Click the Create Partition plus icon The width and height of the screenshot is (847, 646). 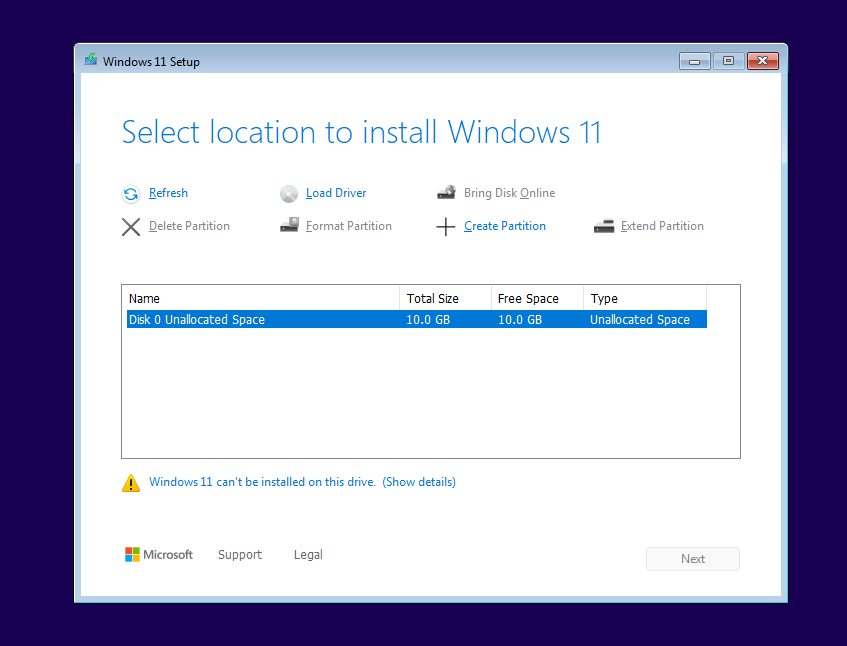tap(446, 227)
